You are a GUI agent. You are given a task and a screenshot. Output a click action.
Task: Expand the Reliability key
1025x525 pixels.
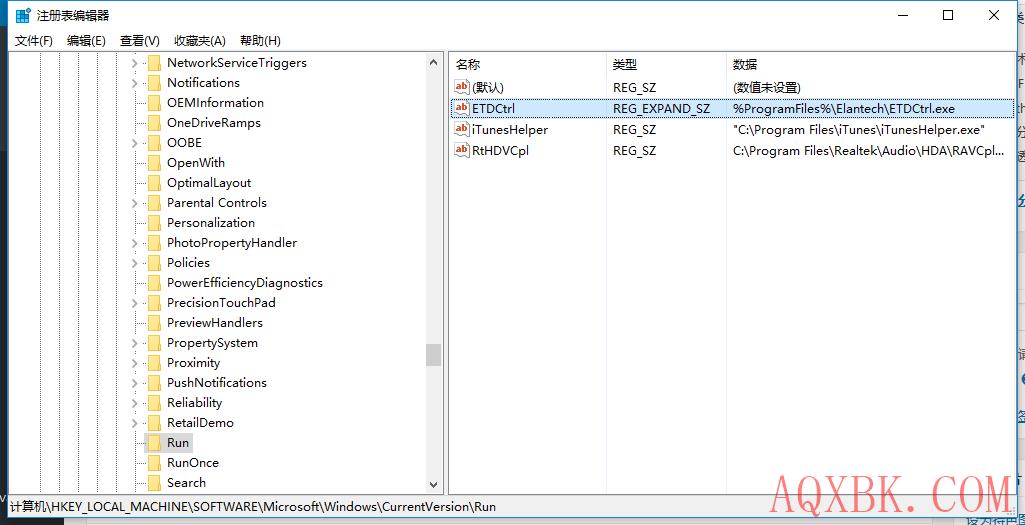pyautogui.click(x=135, y=403)
